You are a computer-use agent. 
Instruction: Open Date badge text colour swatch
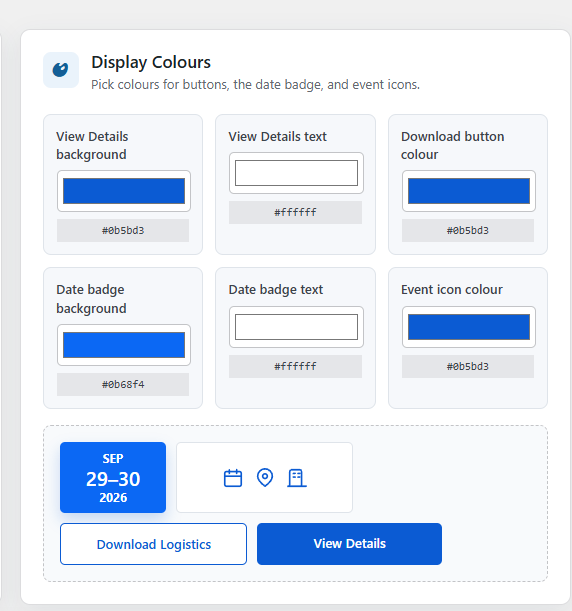(x=296, y=327)
